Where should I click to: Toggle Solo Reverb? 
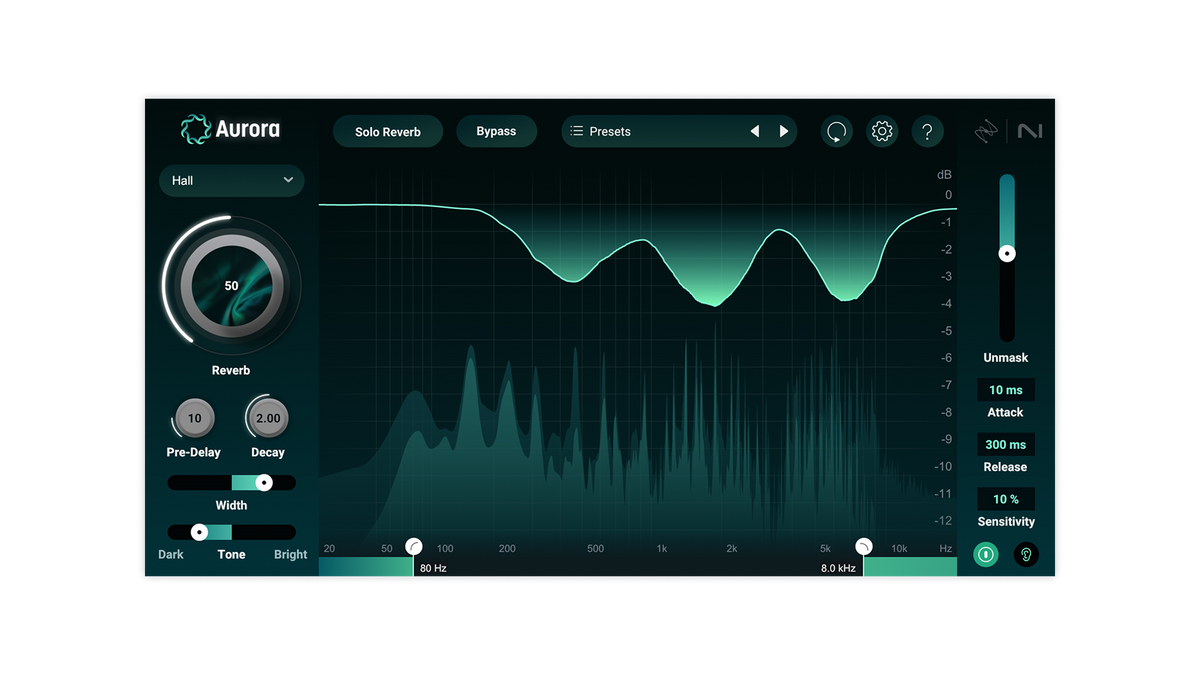[x=388, y=131]
